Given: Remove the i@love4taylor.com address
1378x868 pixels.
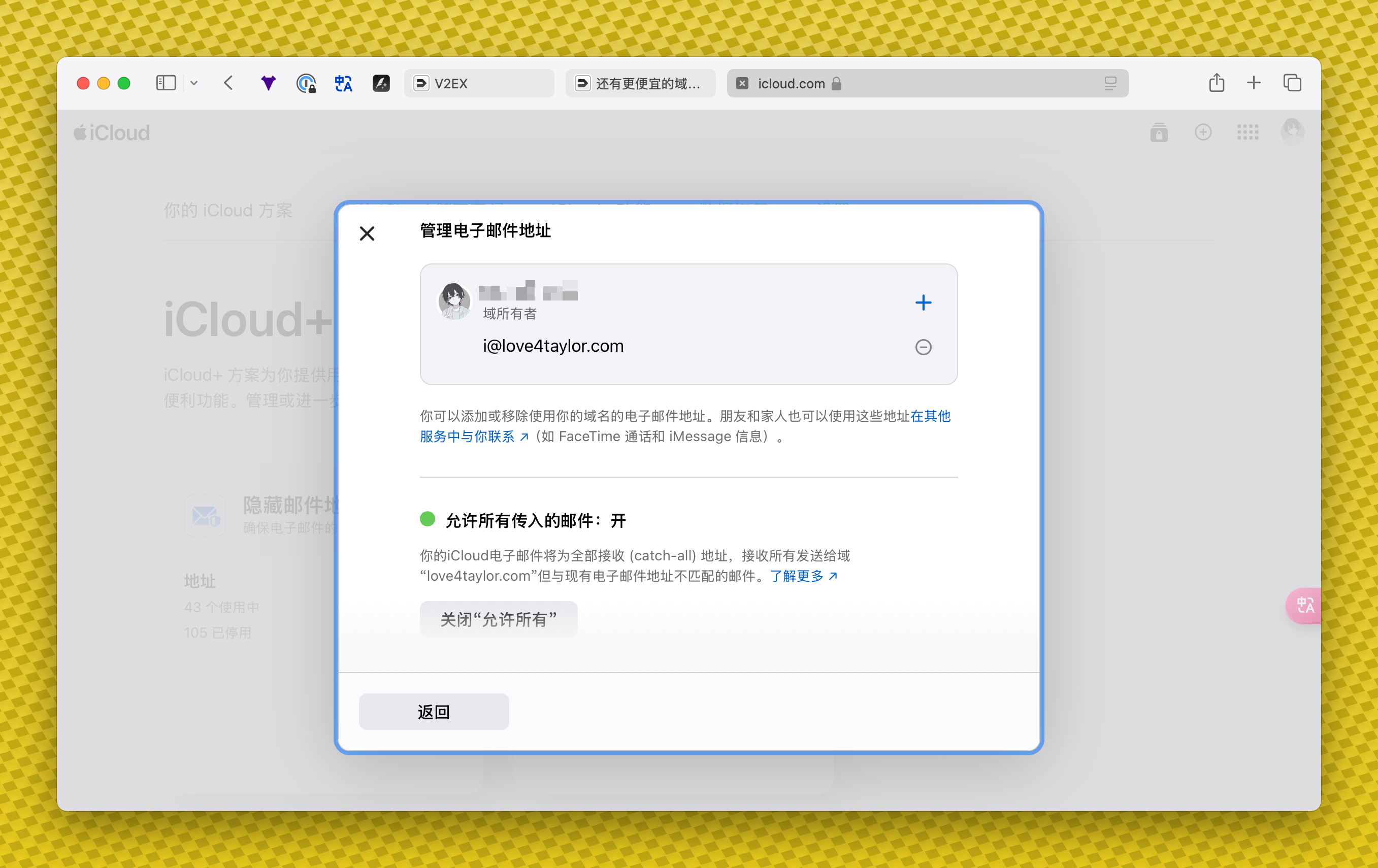Looking at the screenshot, I should 923,347.
